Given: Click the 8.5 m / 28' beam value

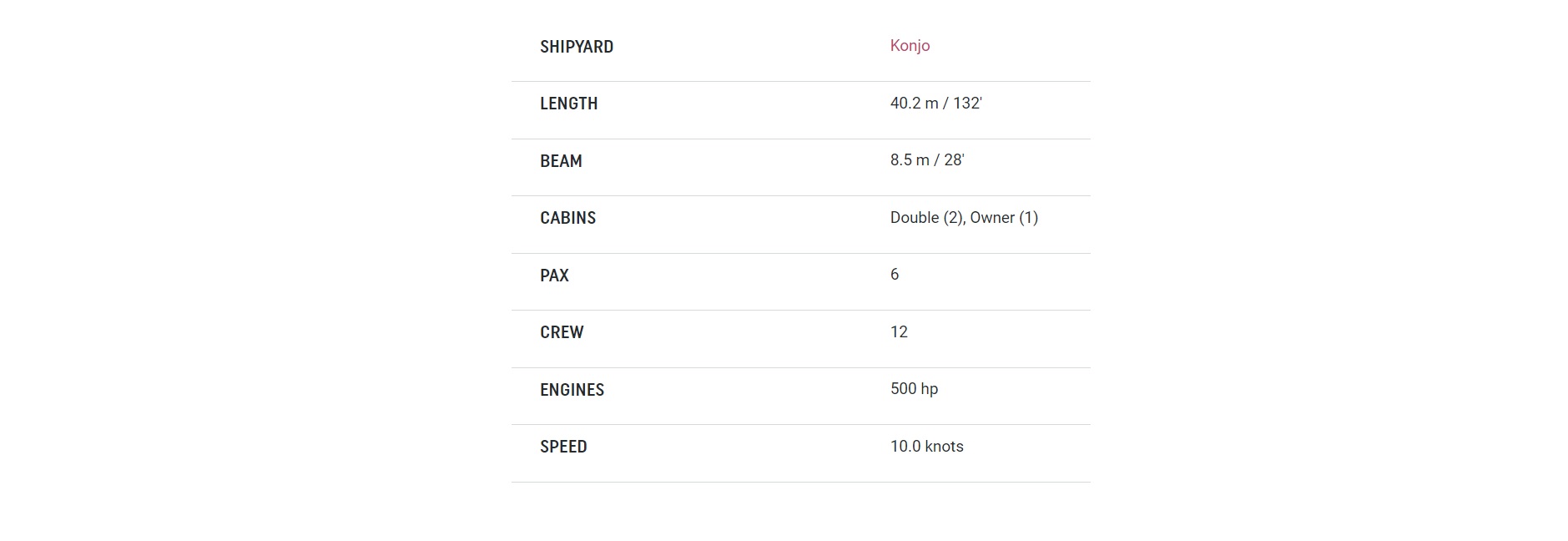Looking at the screenshot, I should point(927,159).
